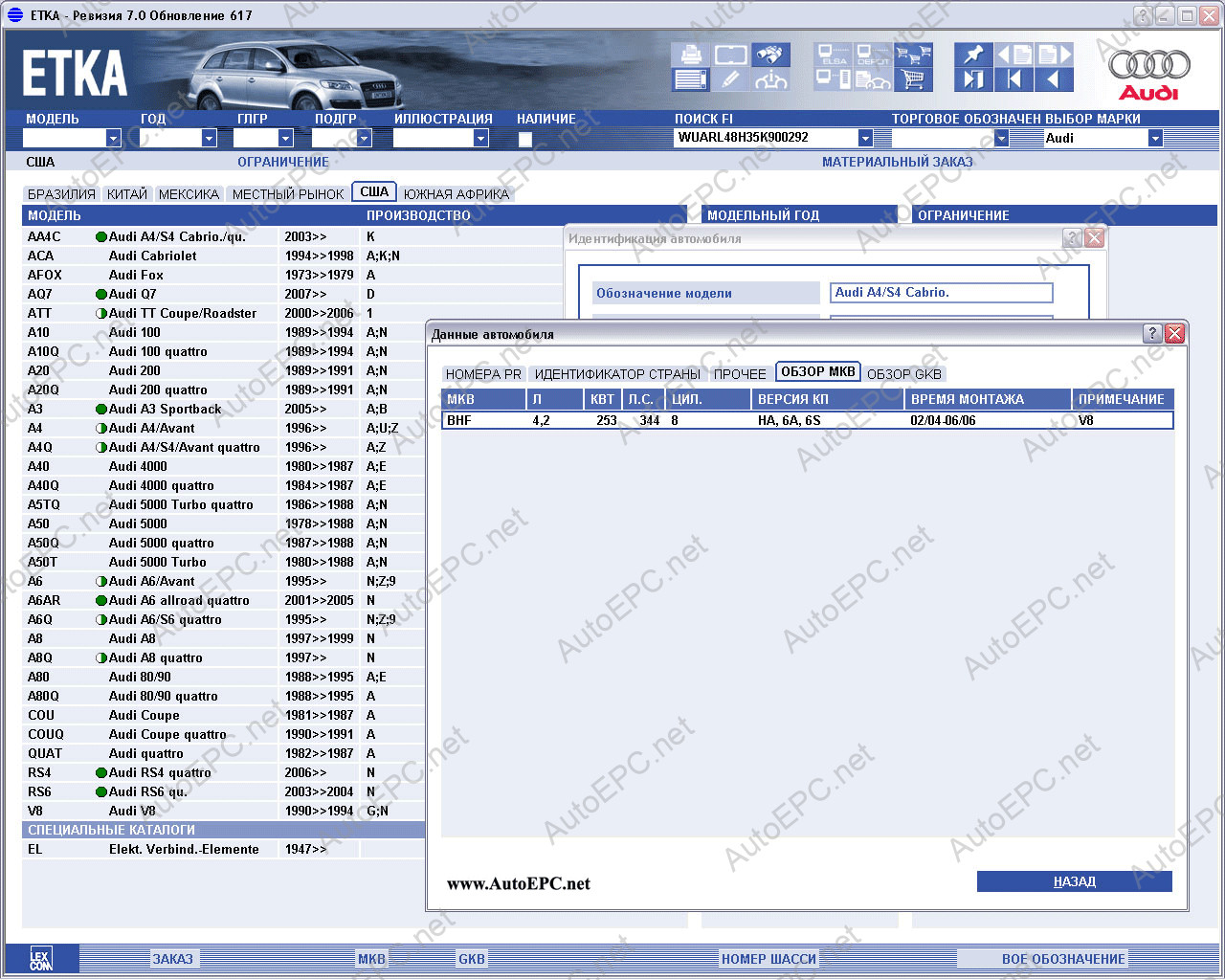Open the ТОРГОВОЕ ОБОЗНАЧЕН dropdown
The image size is (1225, 980).
point(1001,138)
